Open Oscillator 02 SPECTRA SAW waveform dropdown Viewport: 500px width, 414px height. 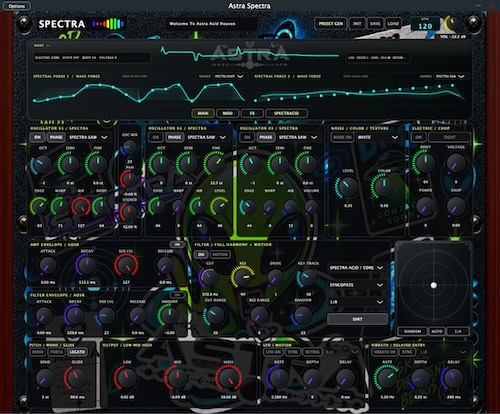(x=206, y=137)
